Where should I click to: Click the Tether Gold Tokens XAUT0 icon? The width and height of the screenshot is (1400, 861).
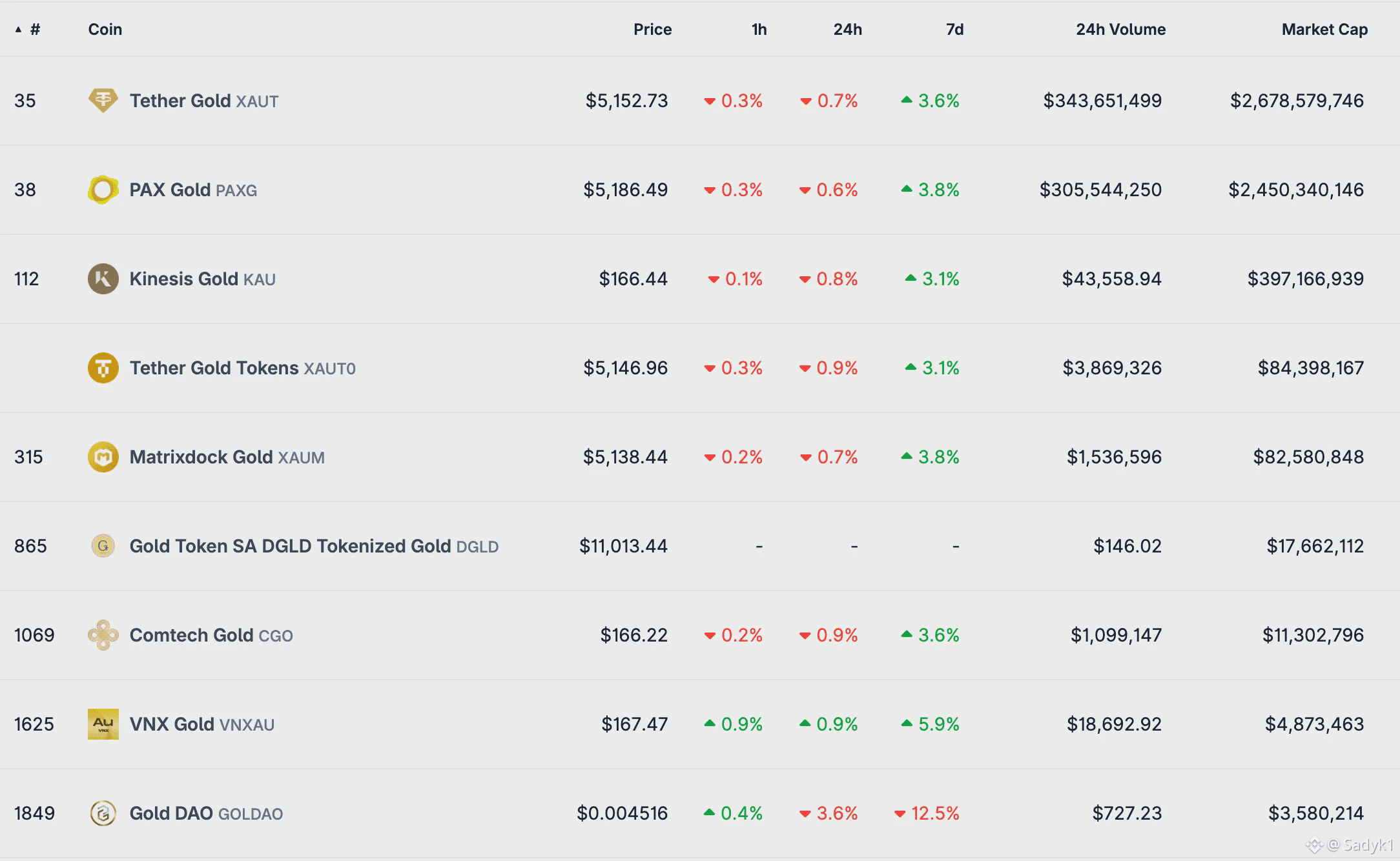pos(103,368)
